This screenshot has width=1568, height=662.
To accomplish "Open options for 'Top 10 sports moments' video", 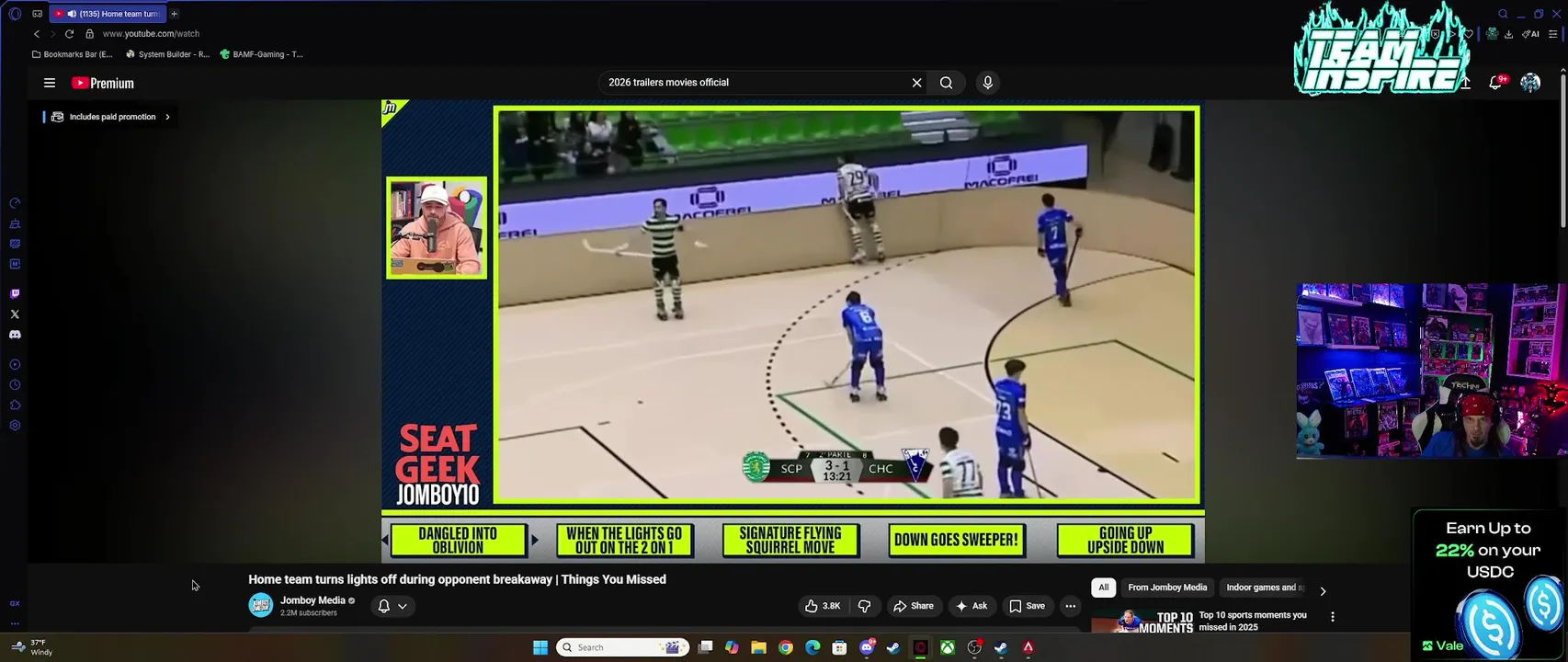I will [x=1333, y=617].
